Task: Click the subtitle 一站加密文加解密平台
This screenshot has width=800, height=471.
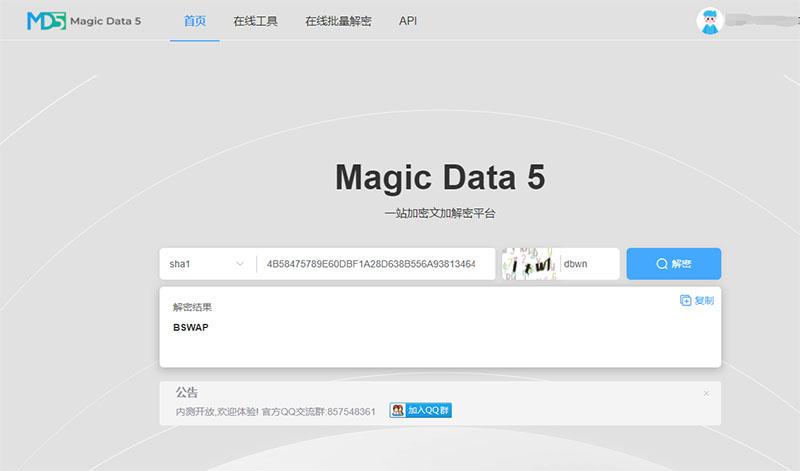Action: click(x=440, y=213)
